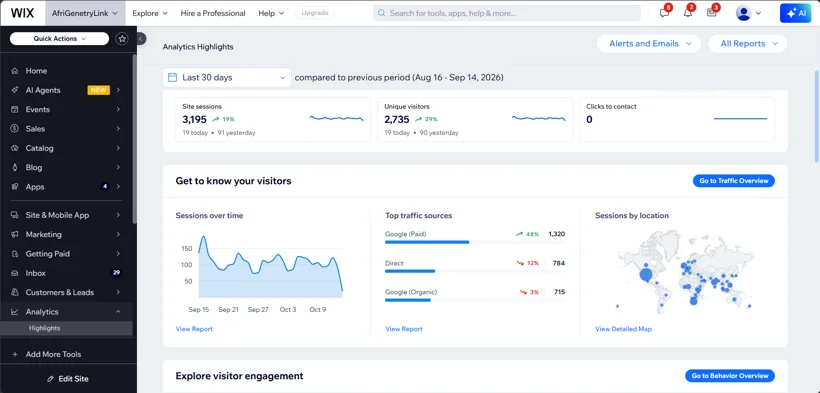
Task: Click View Report under Top traffic sources
Action: pos(404,329)
